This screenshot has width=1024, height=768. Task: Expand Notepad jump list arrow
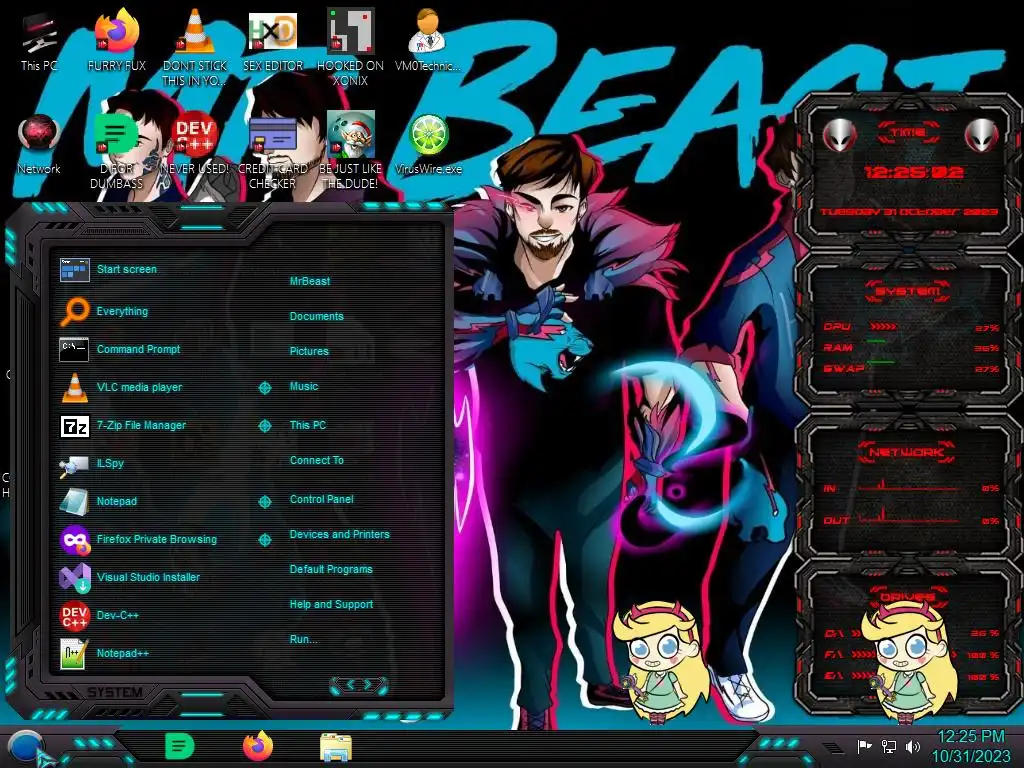coord(264,502)
